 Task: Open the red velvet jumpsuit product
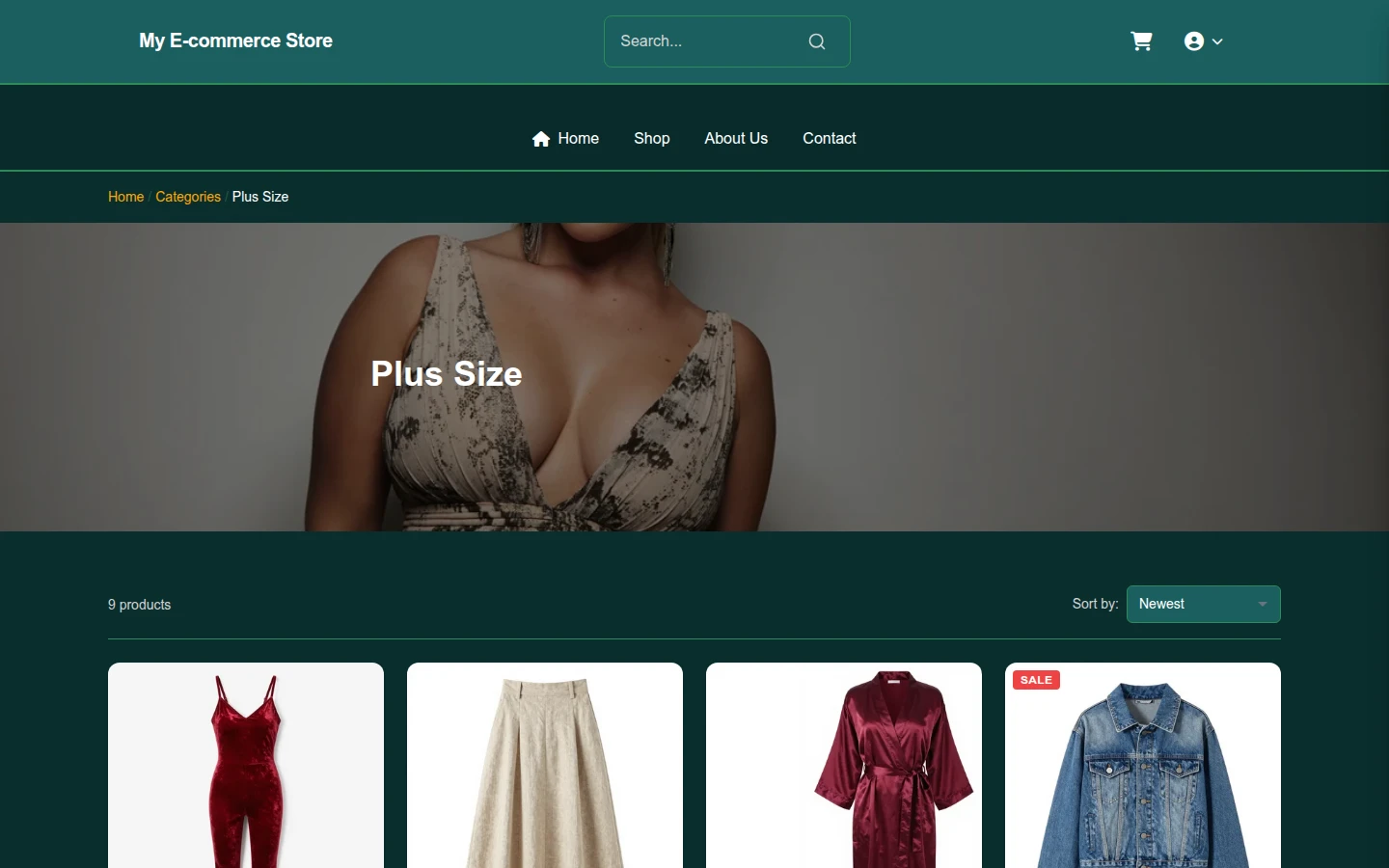pyautogui.click(x=246, y=766)
